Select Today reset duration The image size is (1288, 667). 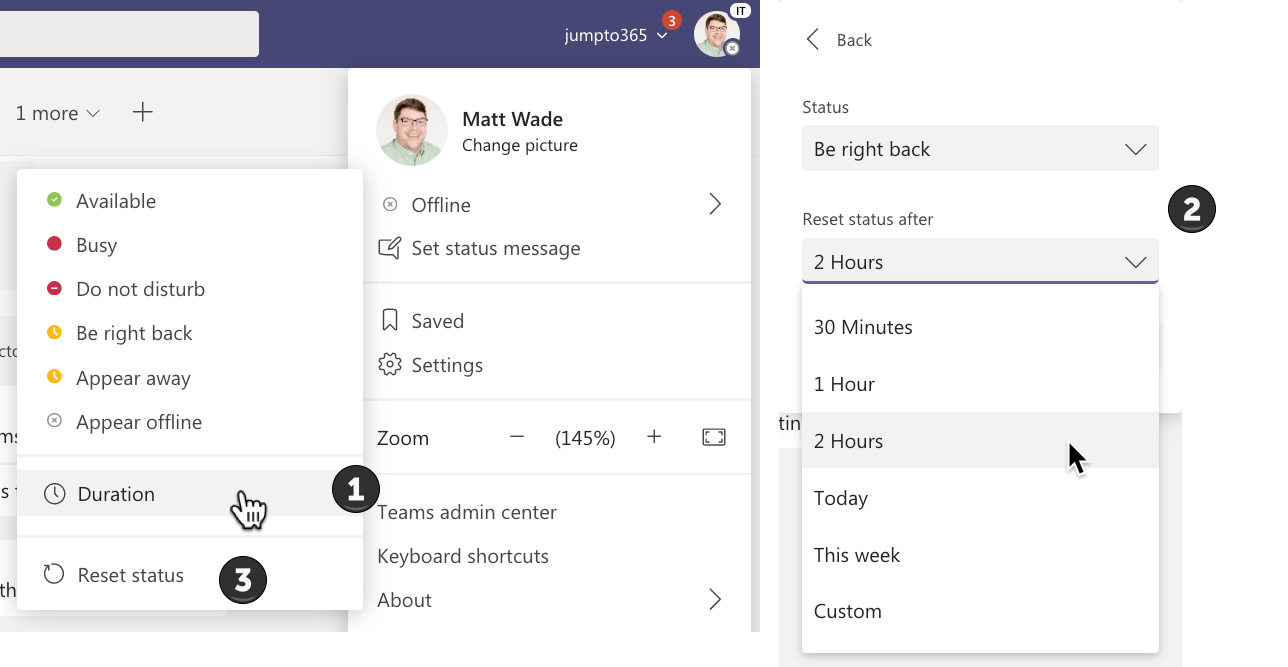click(980, 498)
